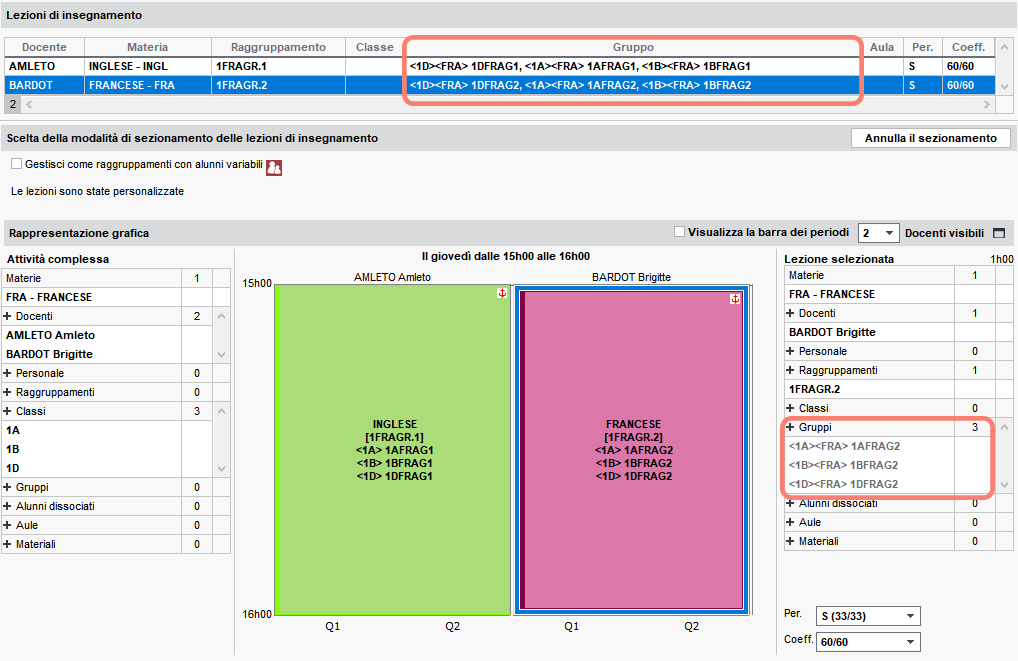Sort lessons by Materia column header

tap(147, 47)
